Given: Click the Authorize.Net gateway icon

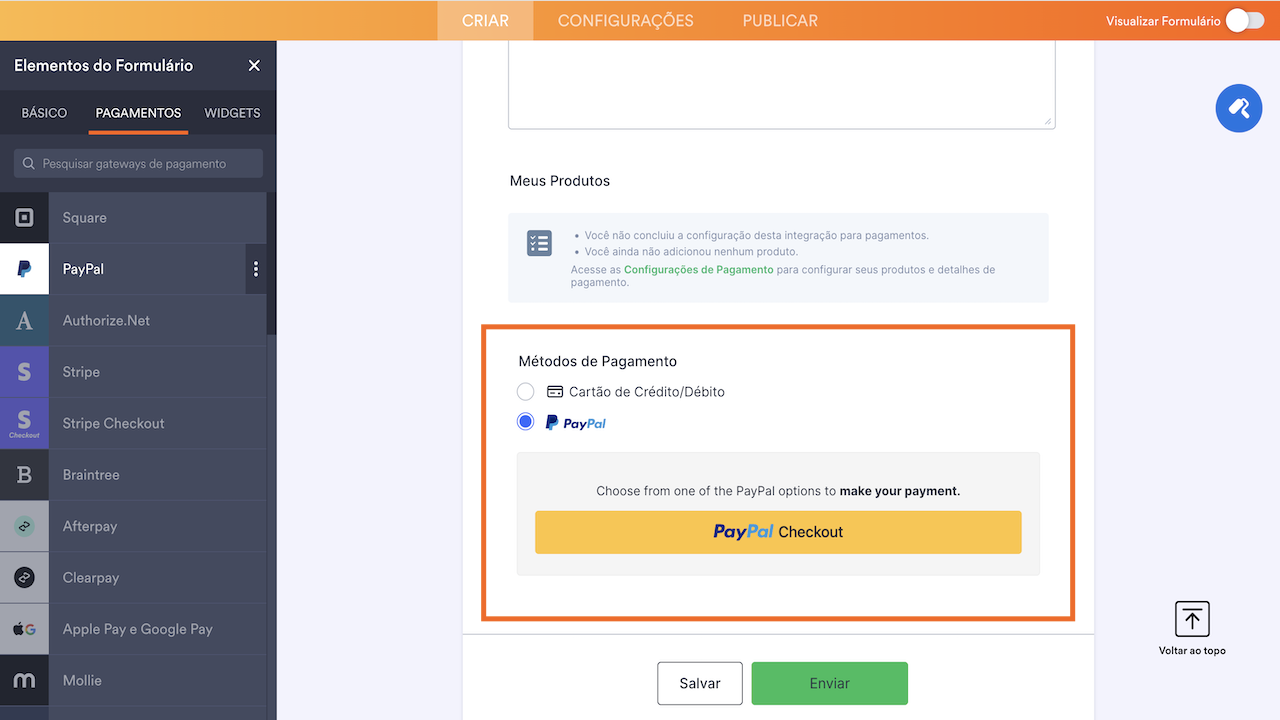Looking at the screenshot, I should tap(24, 321).
